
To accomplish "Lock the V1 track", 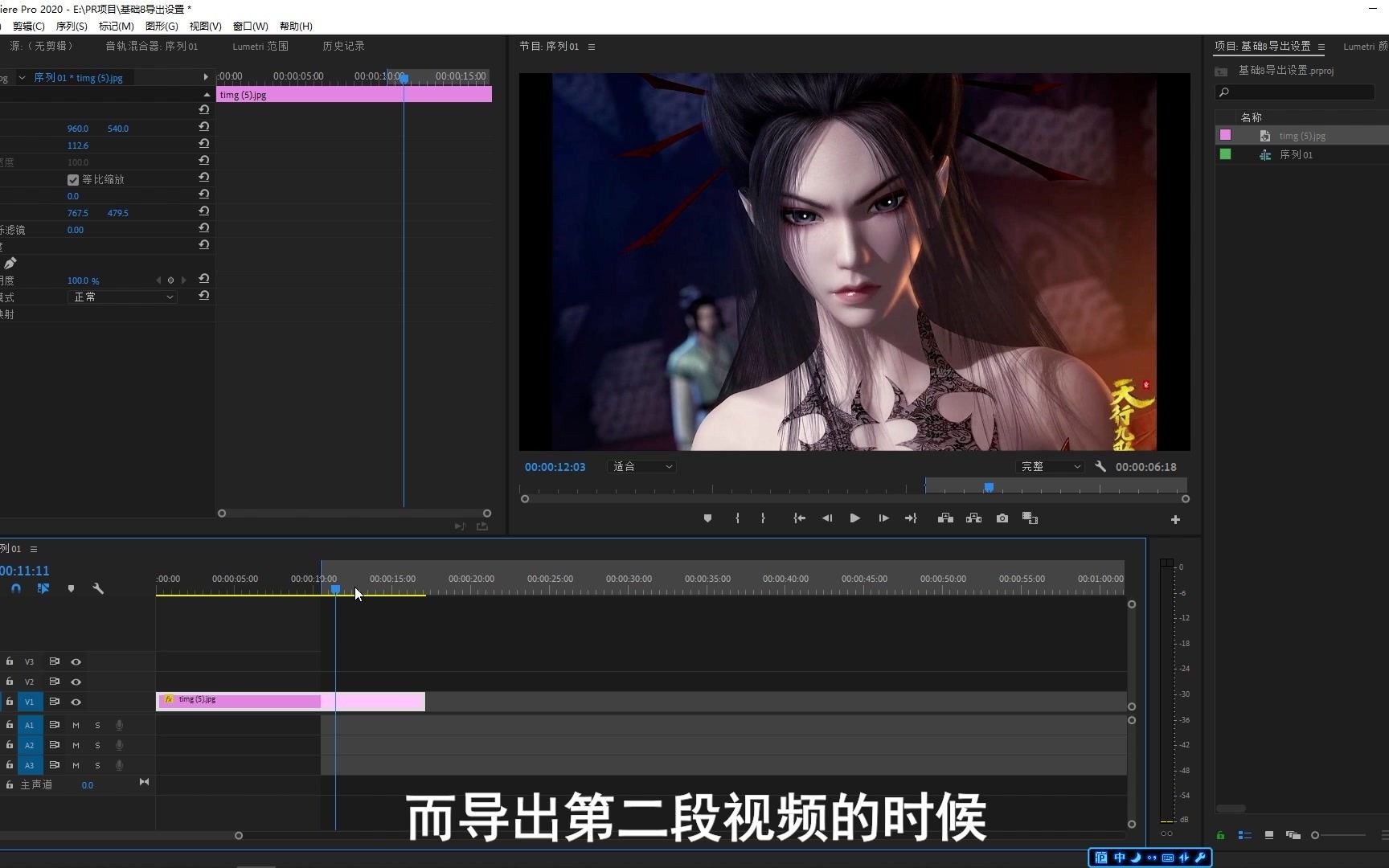I will pyautogui.click(x=10, y=701).
